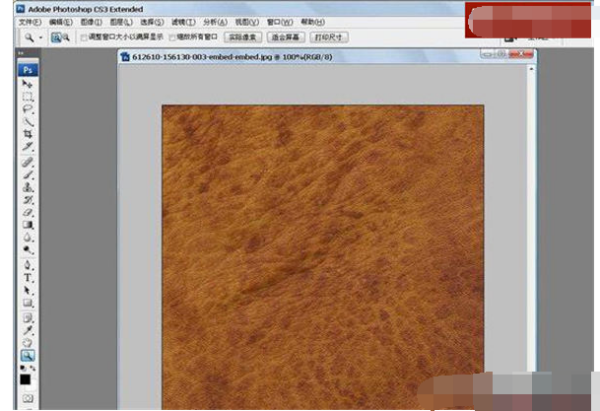600x411 pixels.
Task: Enable resize windows to fit checkbox
Action: pos(84,38)
